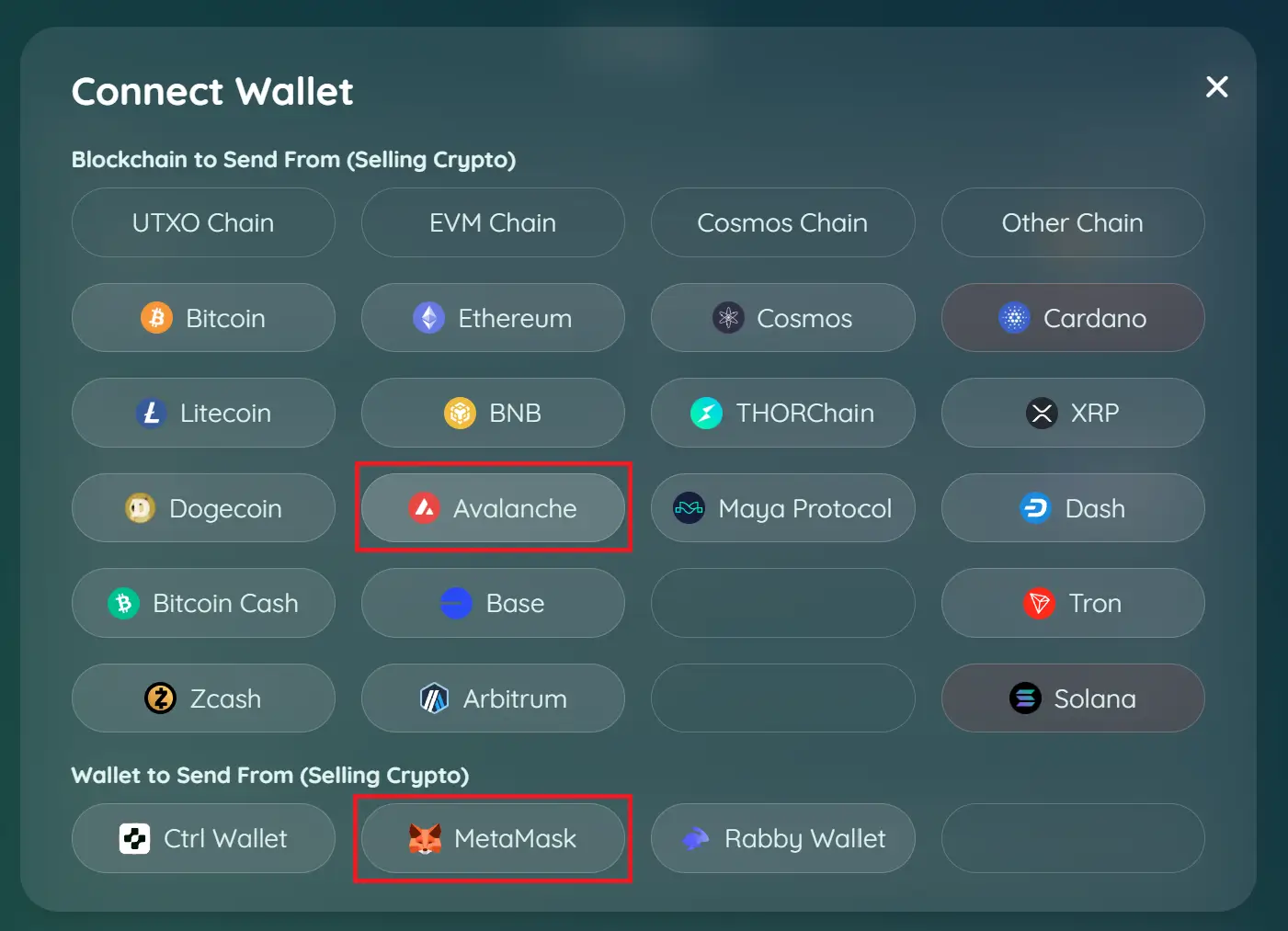
Task: Toggle the THORChain blockchain option
Action: pos(782,413)
